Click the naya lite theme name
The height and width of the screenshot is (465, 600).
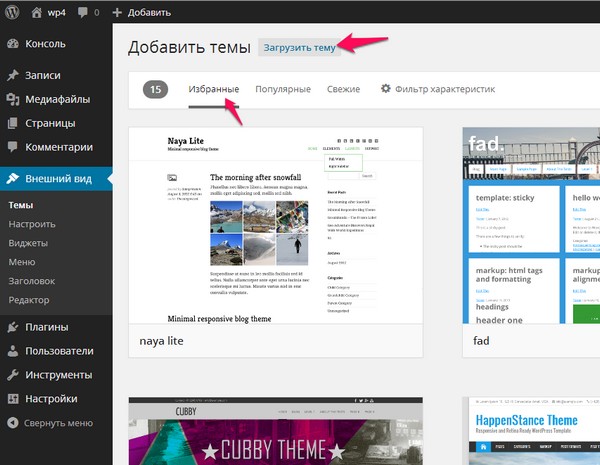pos(161,341)
